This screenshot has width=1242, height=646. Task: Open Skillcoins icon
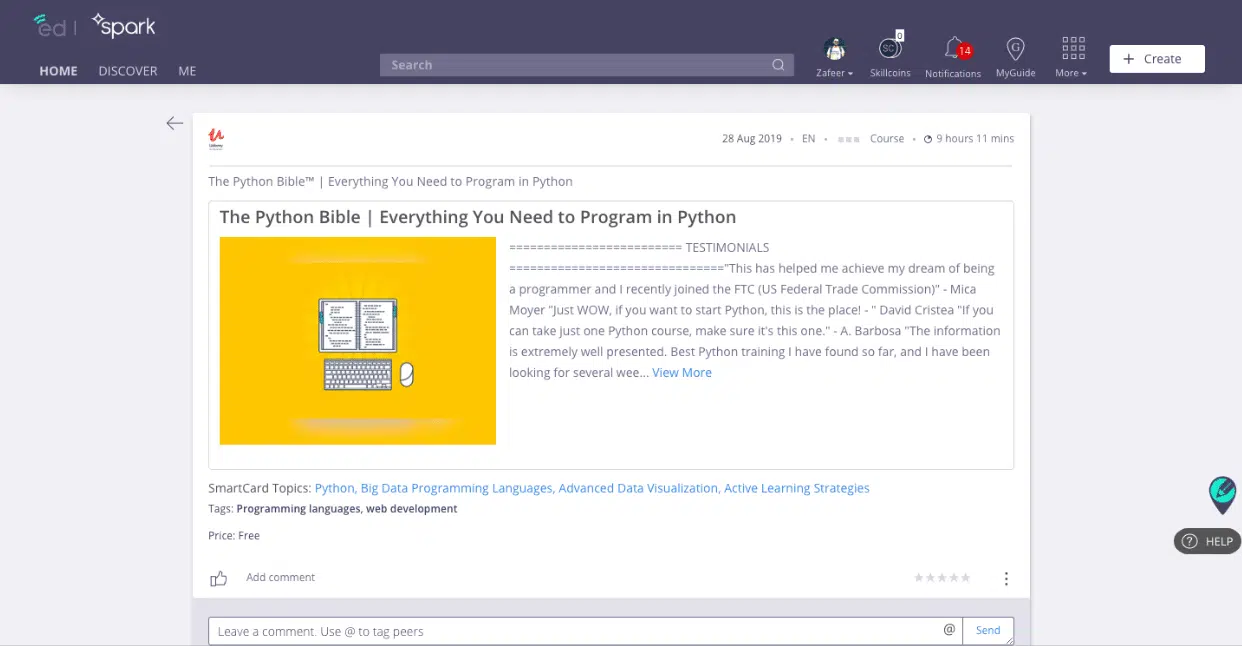(890, 49)
